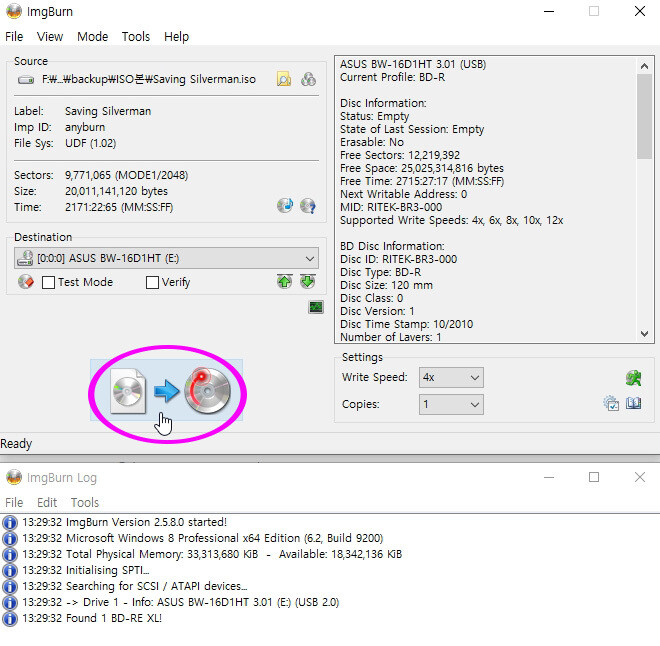Maximize the ImgBurn Log window
Screen dimensions: 660x646
[x=594, y=477]
